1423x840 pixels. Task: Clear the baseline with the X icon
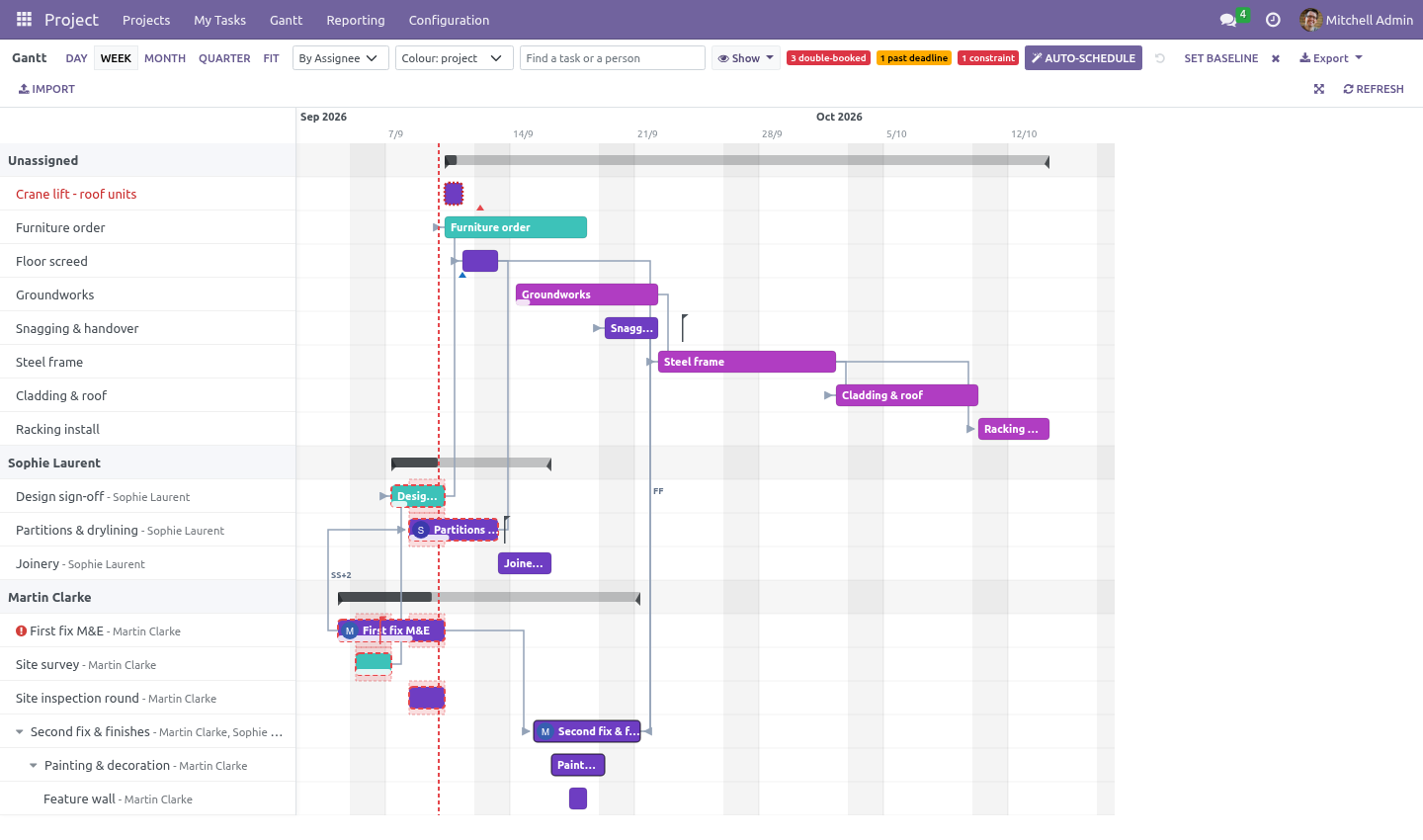[1276, 58]
